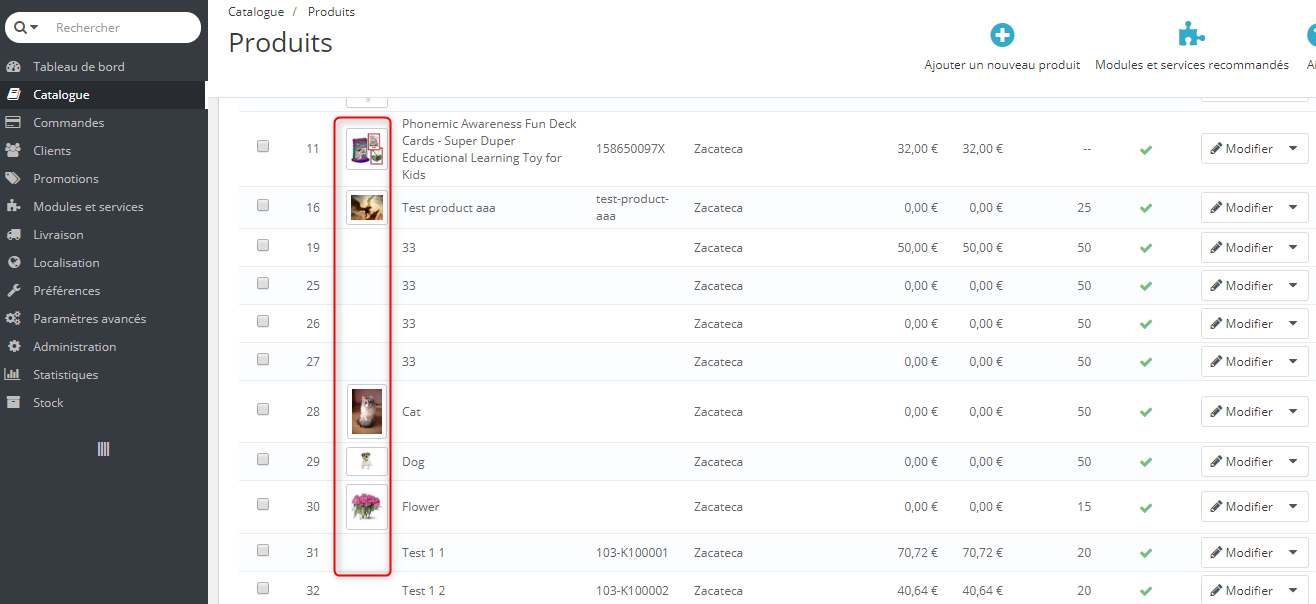Select the checkbox for product 25
The image size is (1316, 604).
click(263, 283)
